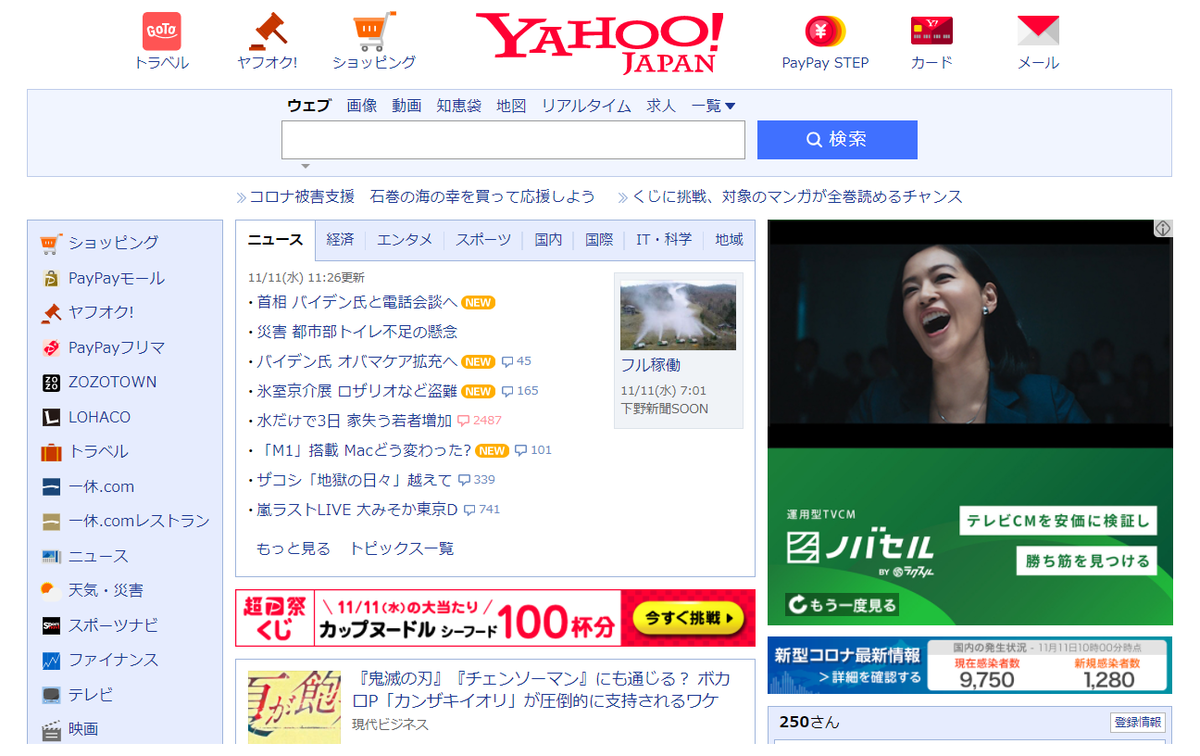
Task: Click the ad info icon on video ad
Action: [1162, 229]
